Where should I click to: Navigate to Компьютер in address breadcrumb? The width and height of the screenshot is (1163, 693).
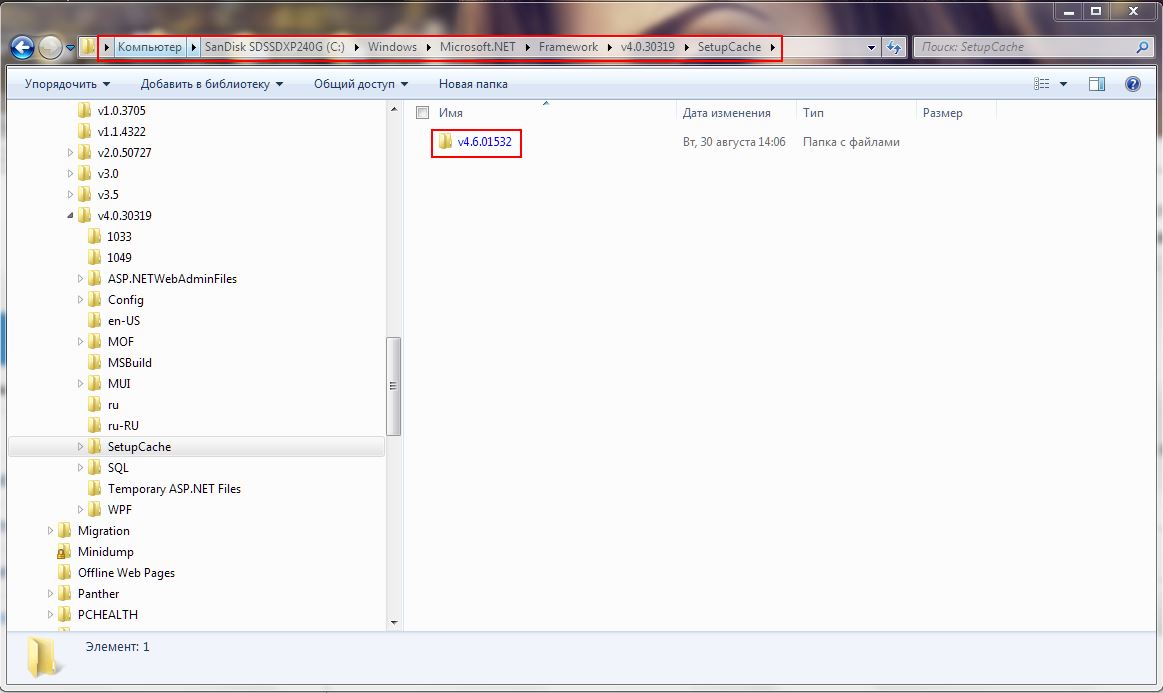click(x=150, y=47)
